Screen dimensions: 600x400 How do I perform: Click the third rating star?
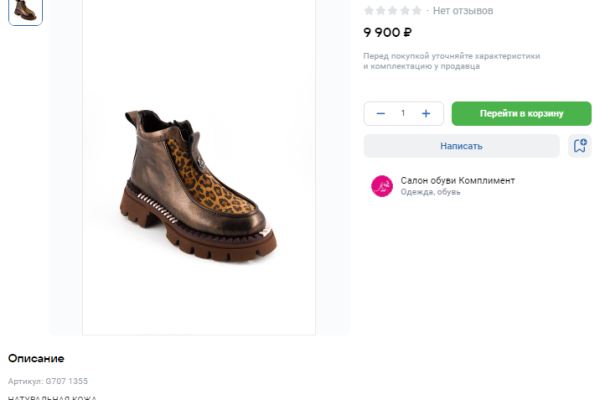393,11
